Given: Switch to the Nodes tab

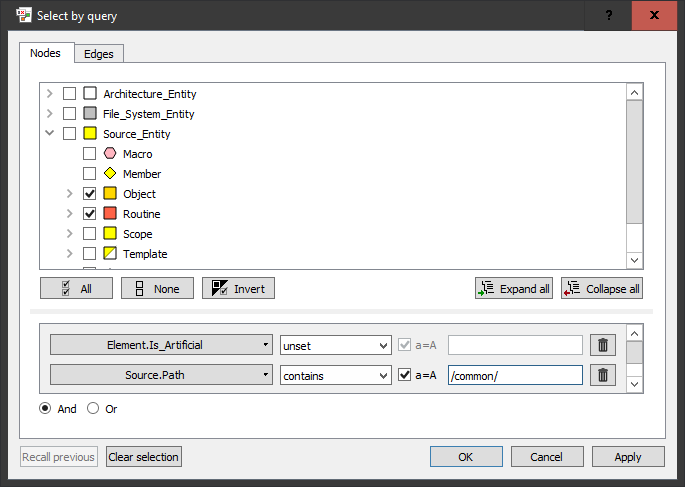Looking at the screenshot, I should pyautogui.click(x=45, y=53).
